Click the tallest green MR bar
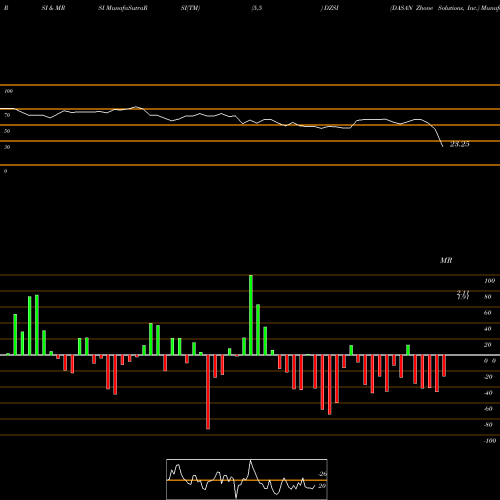Viewport: 500px width, 500px height. click(251, 315)
